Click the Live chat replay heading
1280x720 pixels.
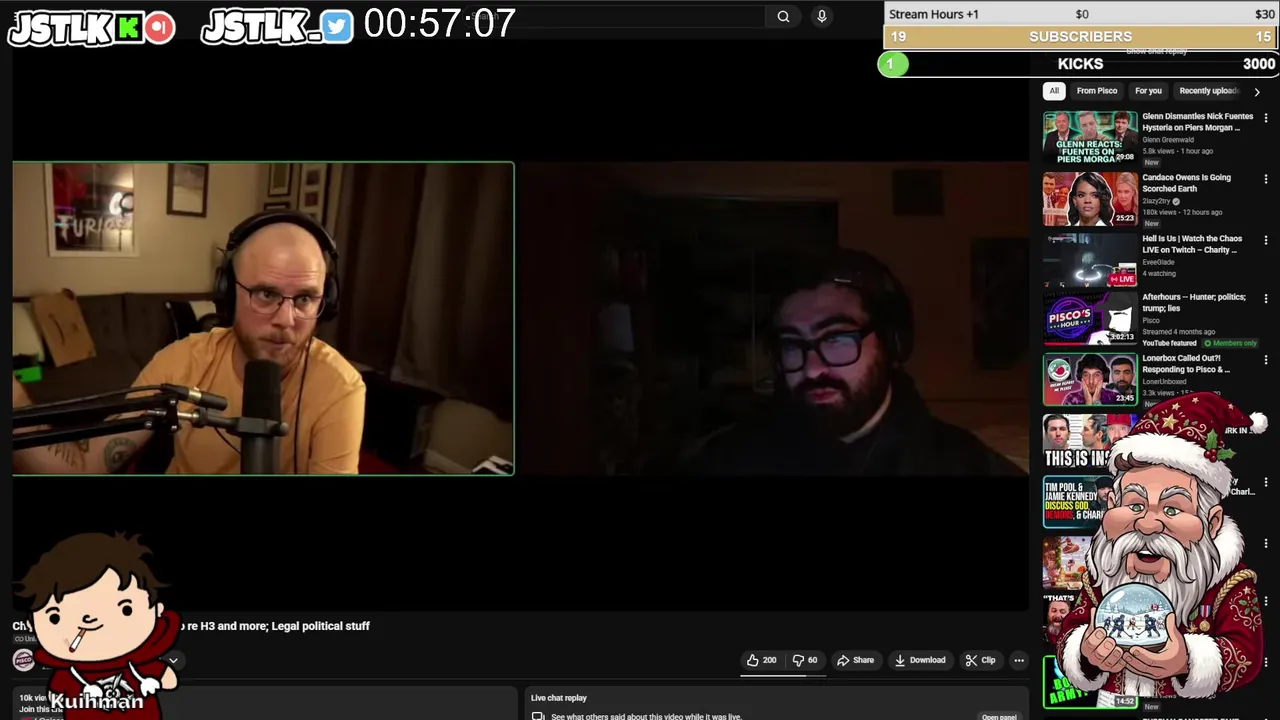558,698
